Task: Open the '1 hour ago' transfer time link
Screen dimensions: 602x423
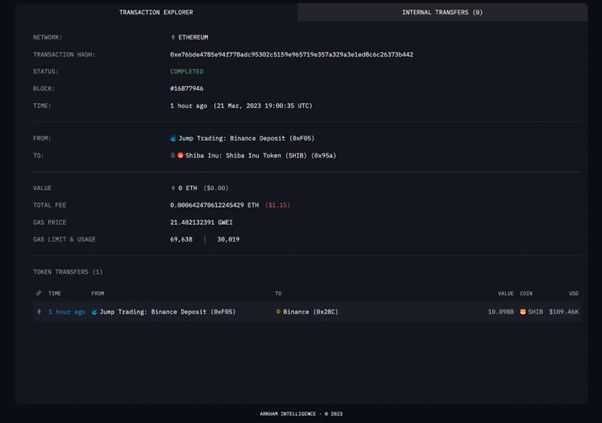Action: point(67,312)
